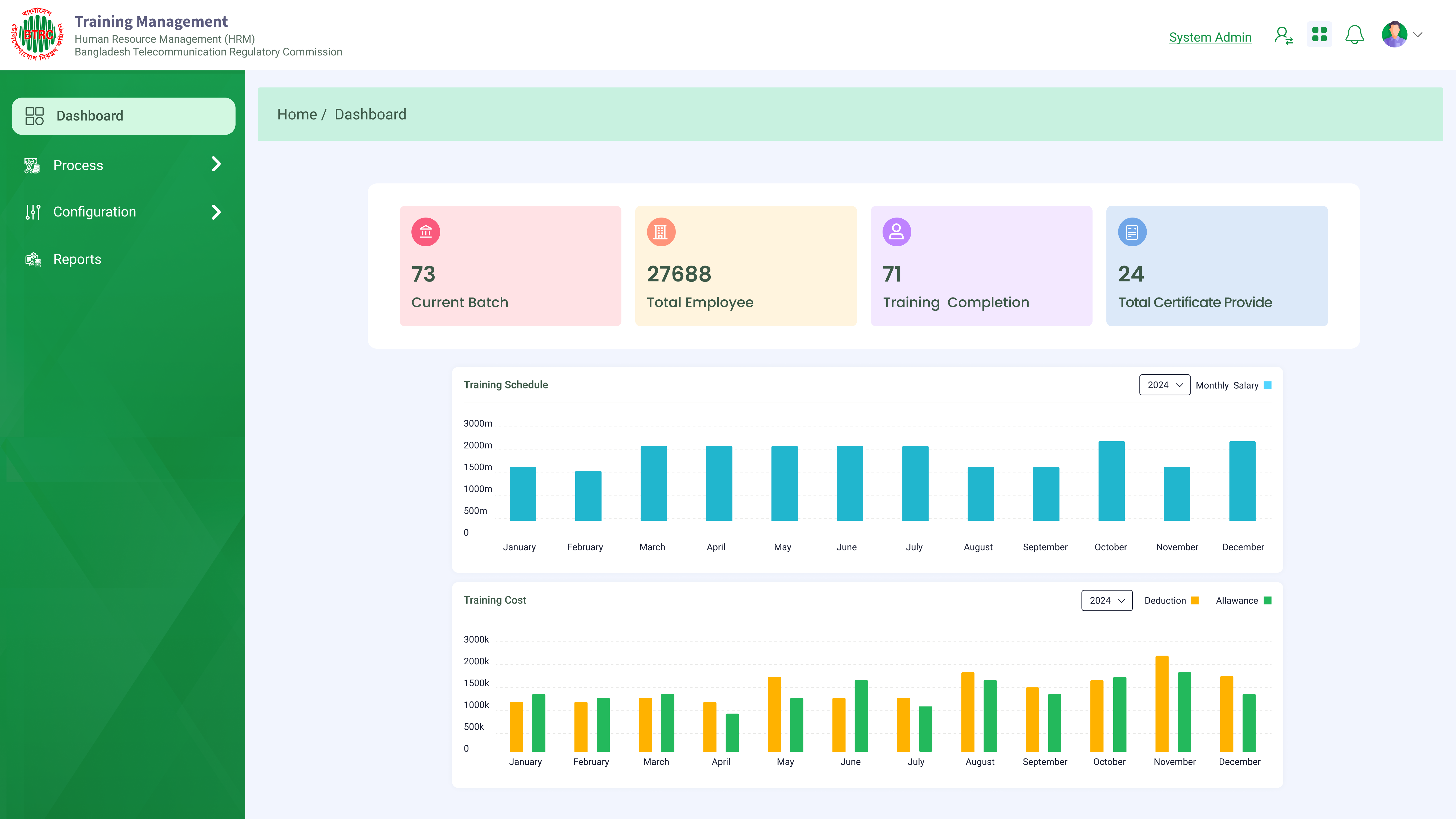Open Reports from the sidebar

coord(77,259)
